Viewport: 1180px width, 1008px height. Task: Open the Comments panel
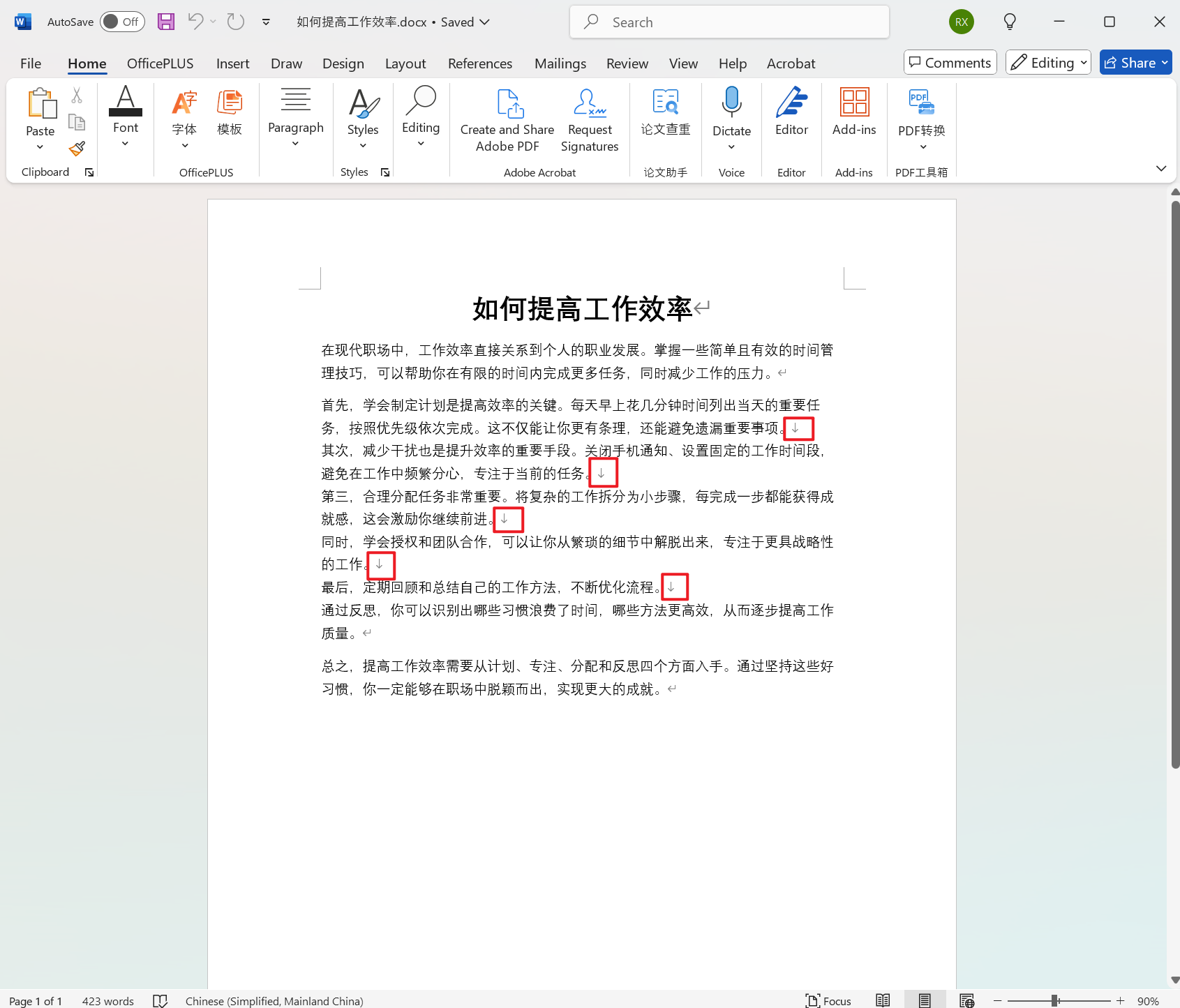coord(950,62)
